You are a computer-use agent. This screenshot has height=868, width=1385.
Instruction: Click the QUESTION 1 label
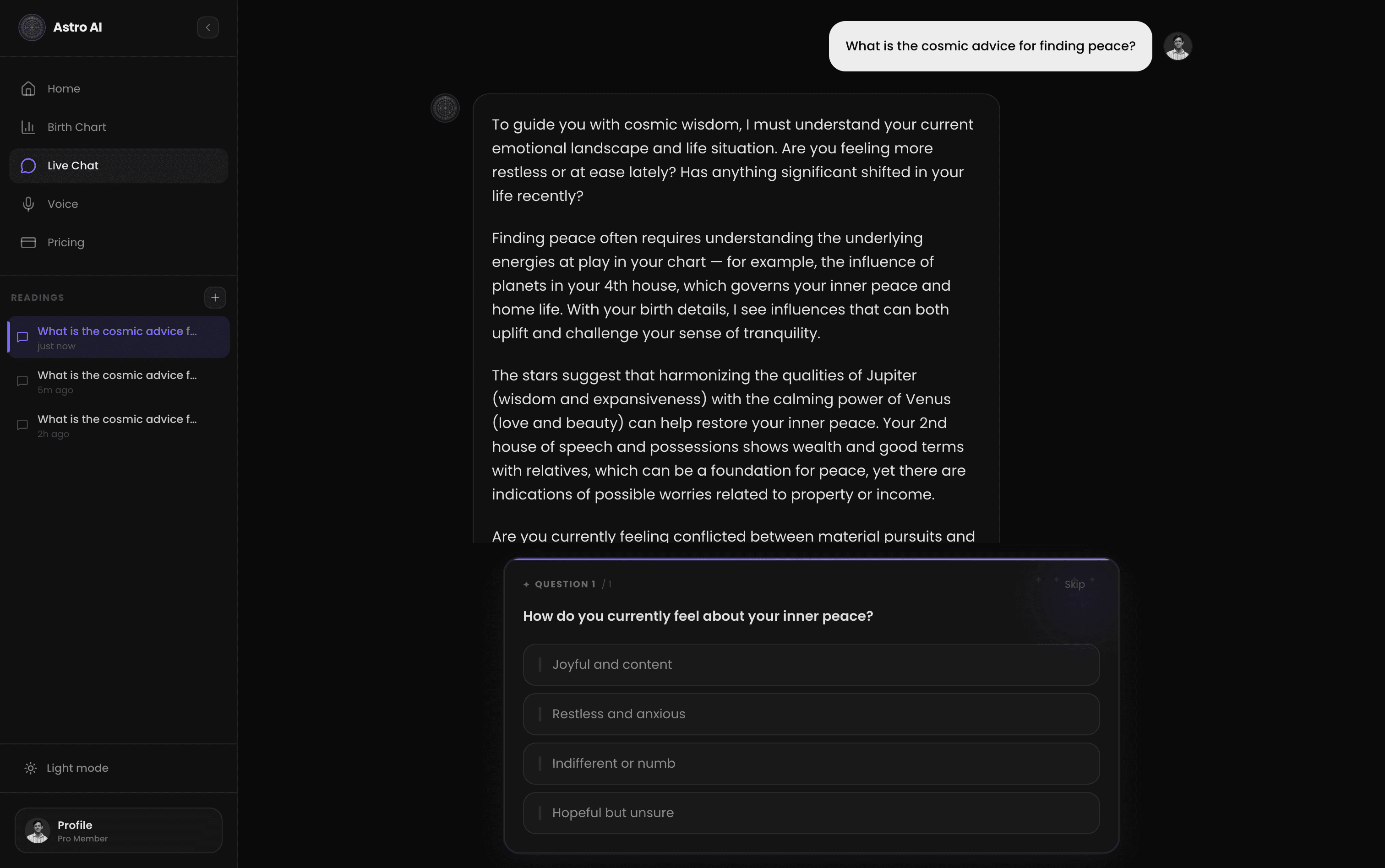[x=565, y=584]
